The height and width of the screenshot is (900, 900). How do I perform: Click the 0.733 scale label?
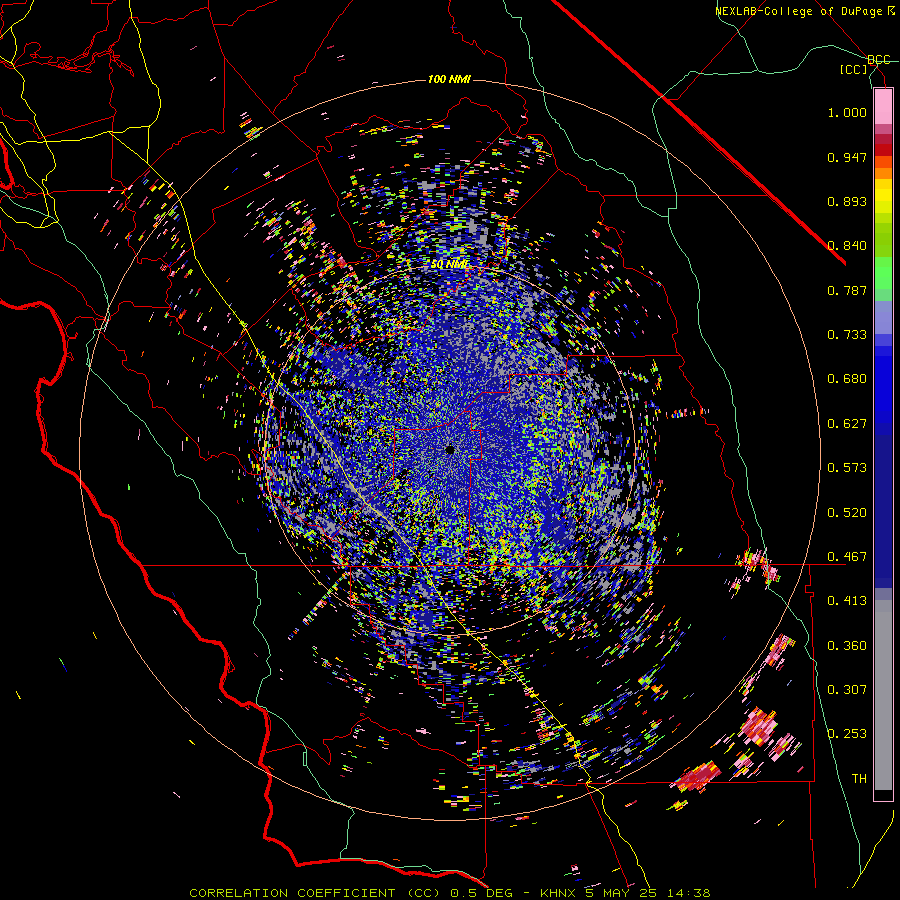(847, 335)
